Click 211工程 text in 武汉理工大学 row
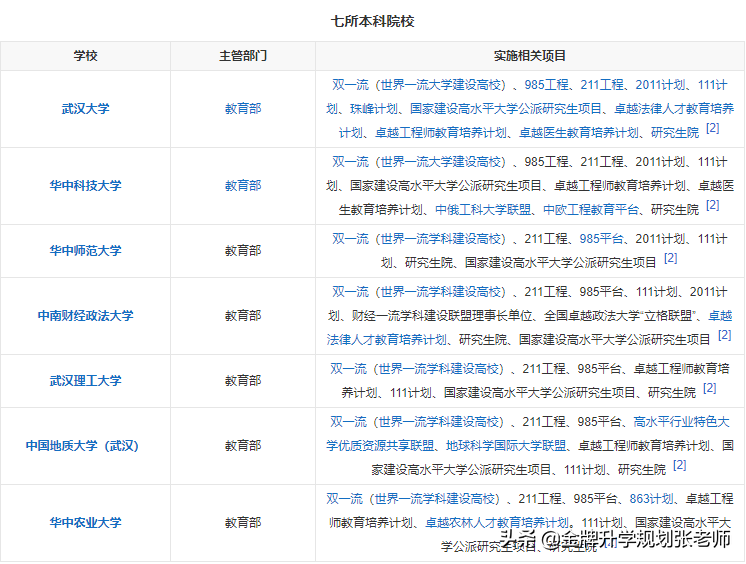 point(544,369)
